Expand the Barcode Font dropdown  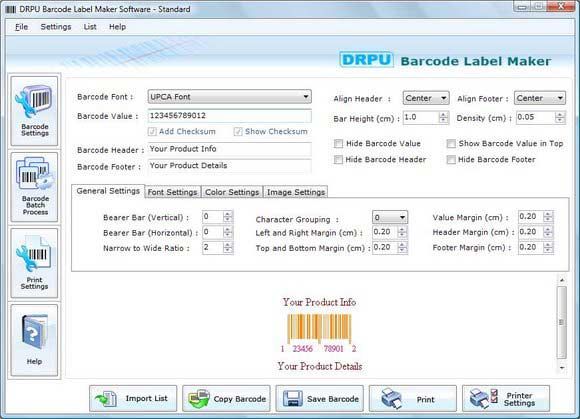click(x=229, y=97)
